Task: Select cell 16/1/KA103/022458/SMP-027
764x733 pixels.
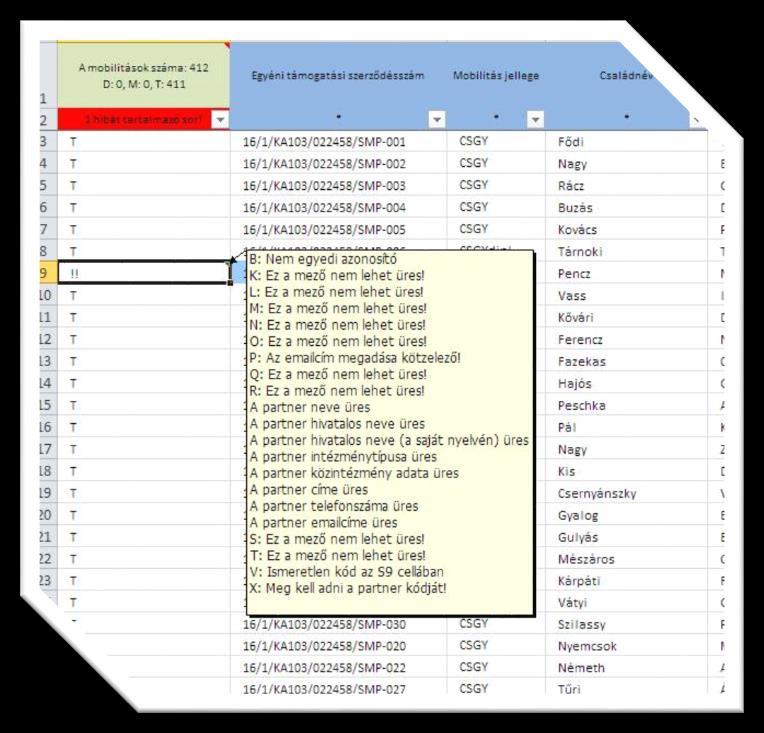Action: pos(339,689)
